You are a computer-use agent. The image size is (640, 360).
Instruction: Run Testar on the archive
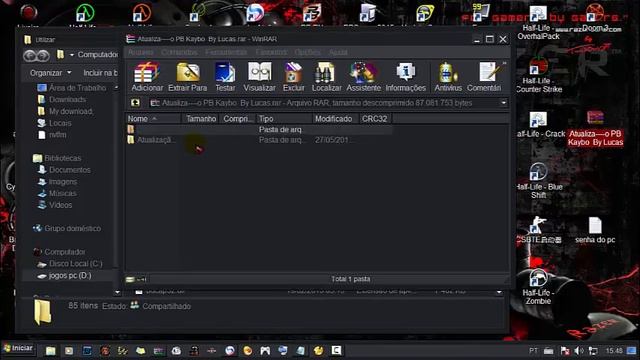point(225,77)
